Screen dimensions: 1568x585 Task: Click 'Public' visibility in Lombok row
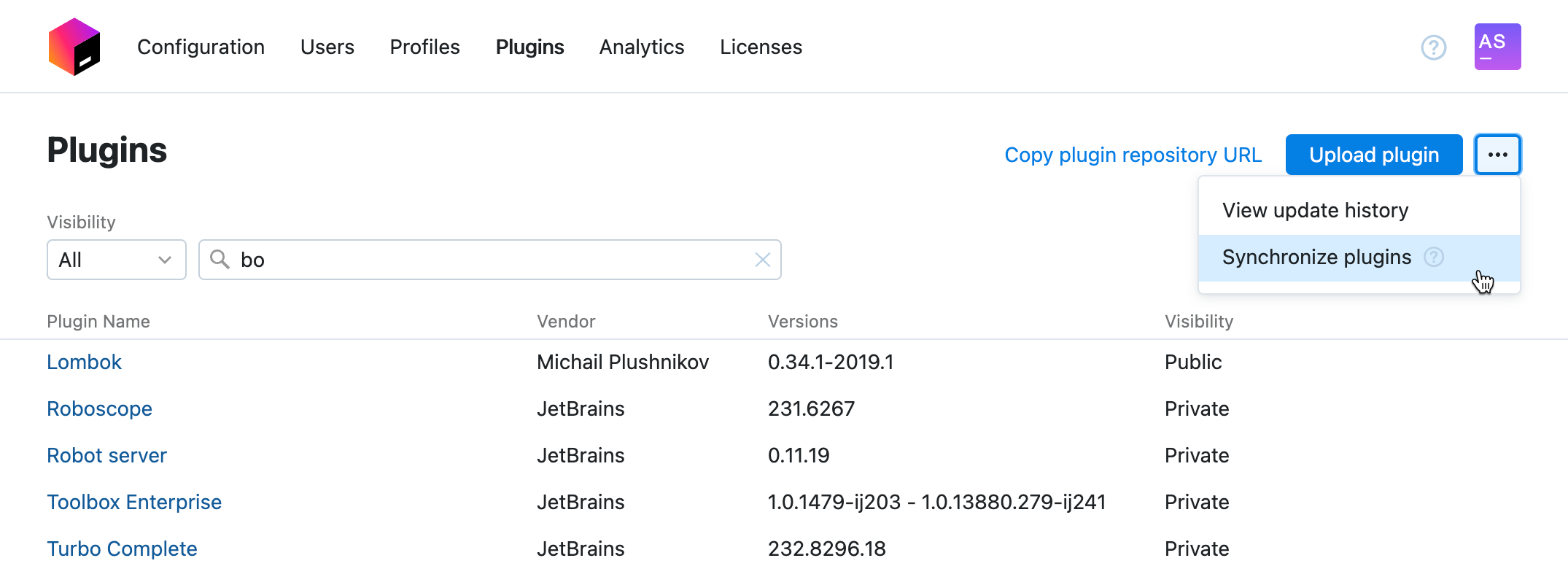(1193, 362)
